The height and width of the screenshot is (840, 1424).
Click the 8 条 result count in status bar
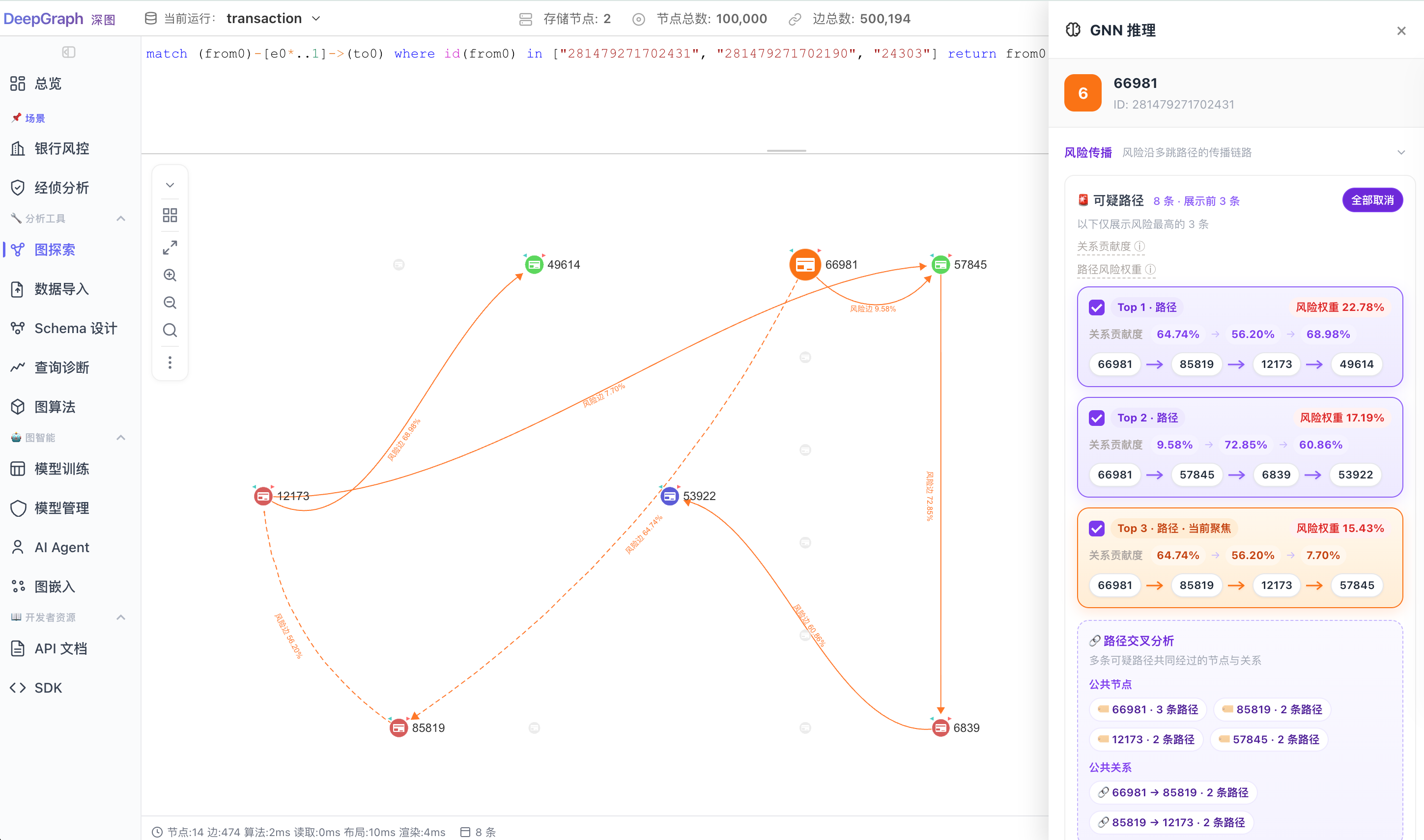click(479, 832)
